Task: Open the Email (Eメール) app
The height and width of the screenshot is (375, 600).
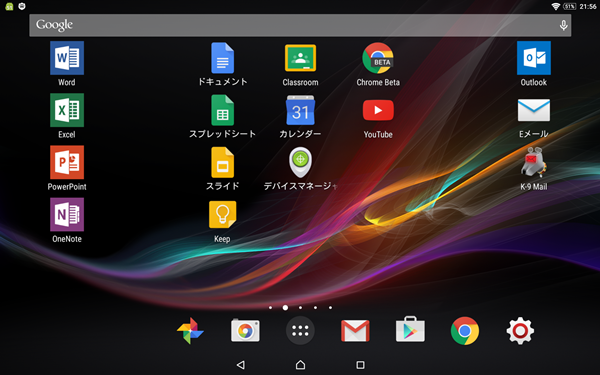Action: (x=534, y=110)
